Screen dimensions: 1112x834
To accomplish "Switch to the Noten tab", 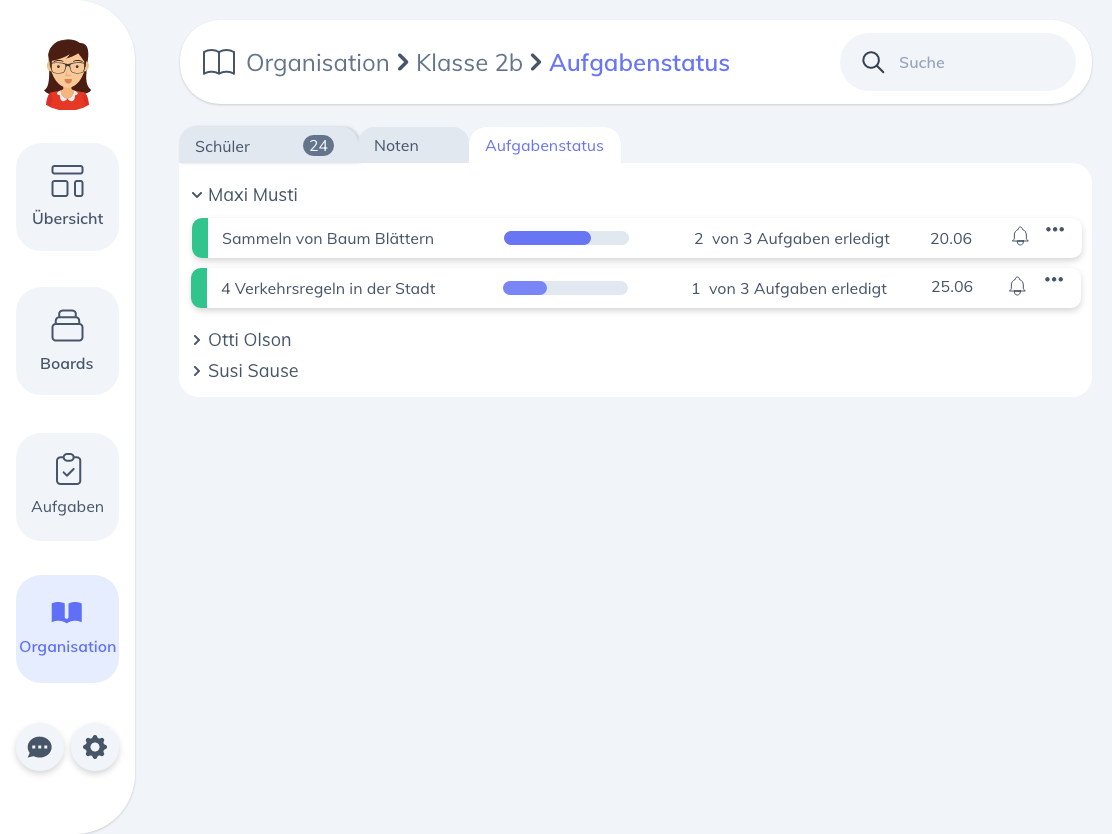I will 413,145.
